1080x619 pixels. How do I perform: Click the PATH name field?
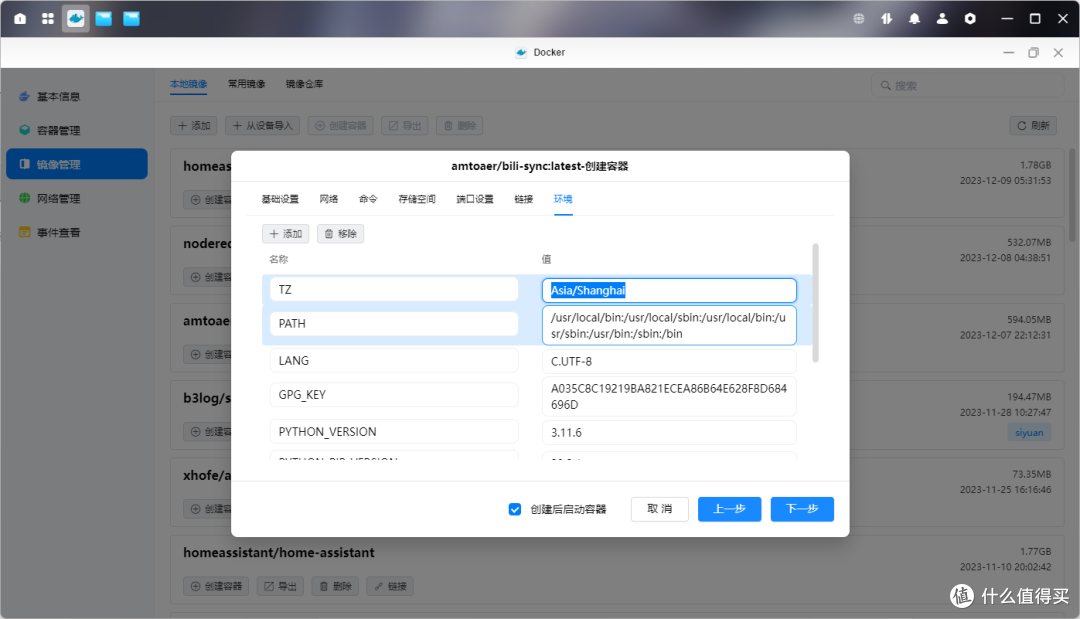pos(394,324)
